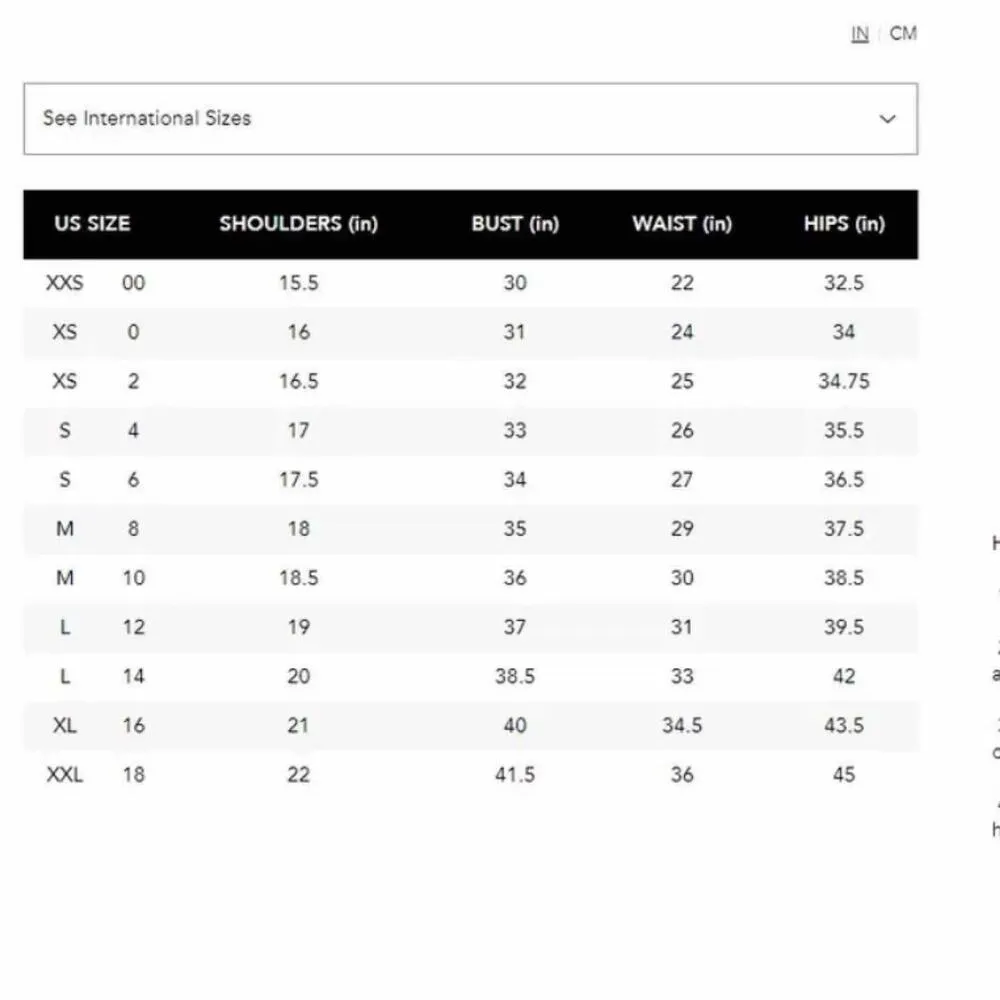The image size is (1000, 1000).
Task: Click the chevron arrow in the sizes dropdown
Action: click(887, 119)
